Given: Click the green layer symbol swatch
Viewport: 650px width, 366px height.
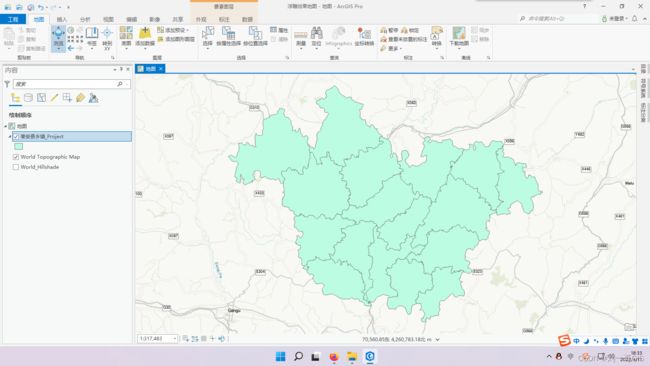Looking at the screenshot, I should click(x=19, y=146).
